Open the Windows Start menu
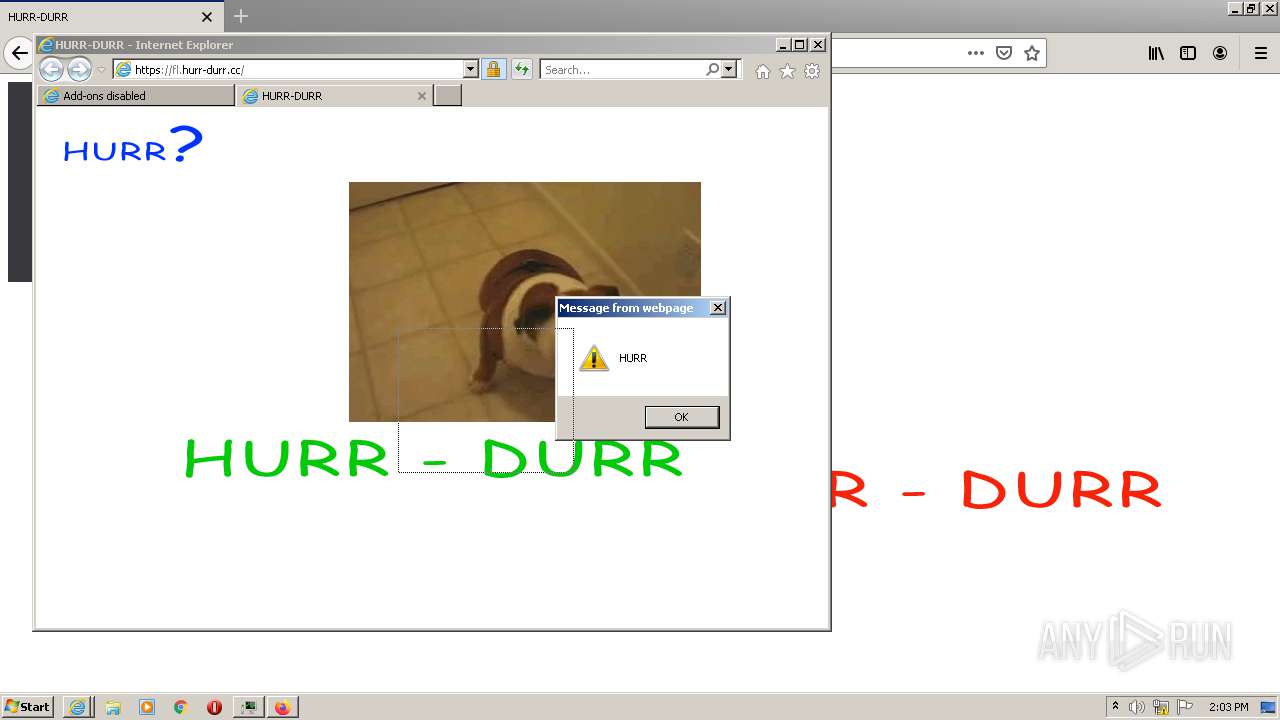The image size is (1280, 720). (x=28, y=707)
